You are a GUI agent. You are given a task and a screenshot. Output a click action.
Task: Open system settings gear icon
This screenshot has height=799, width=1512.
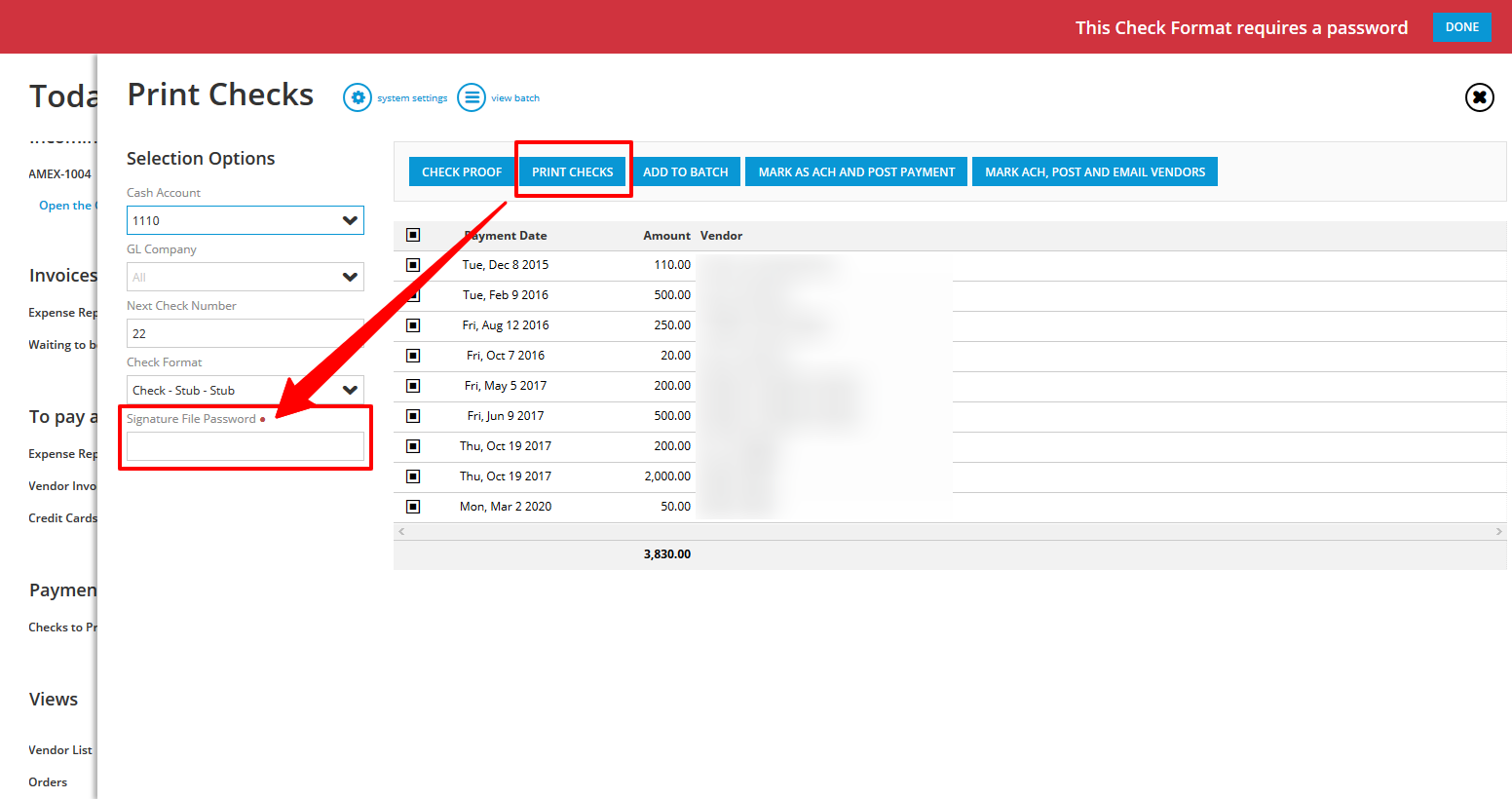358,97
